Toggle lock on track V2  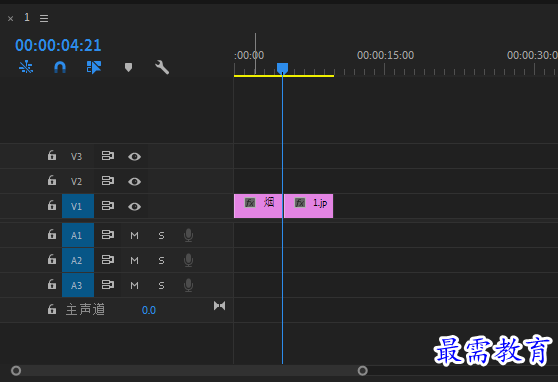click(x=52, y=180)
